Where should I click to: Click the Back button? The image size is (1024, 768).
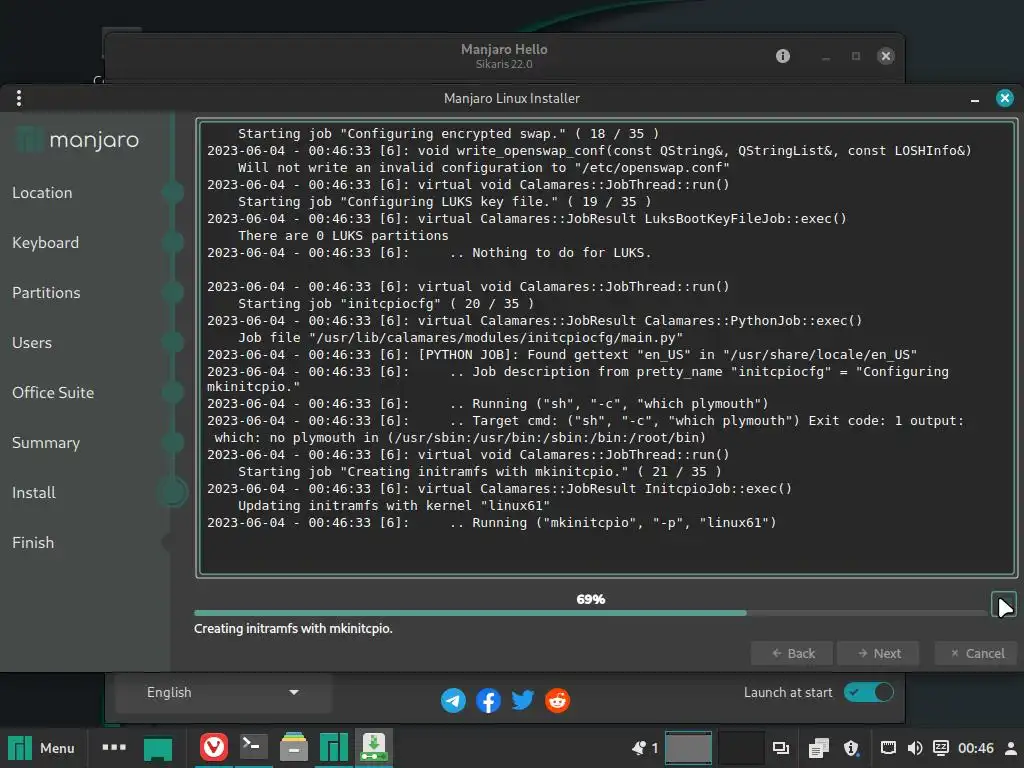pyautogui.click(x=792, y=653)
